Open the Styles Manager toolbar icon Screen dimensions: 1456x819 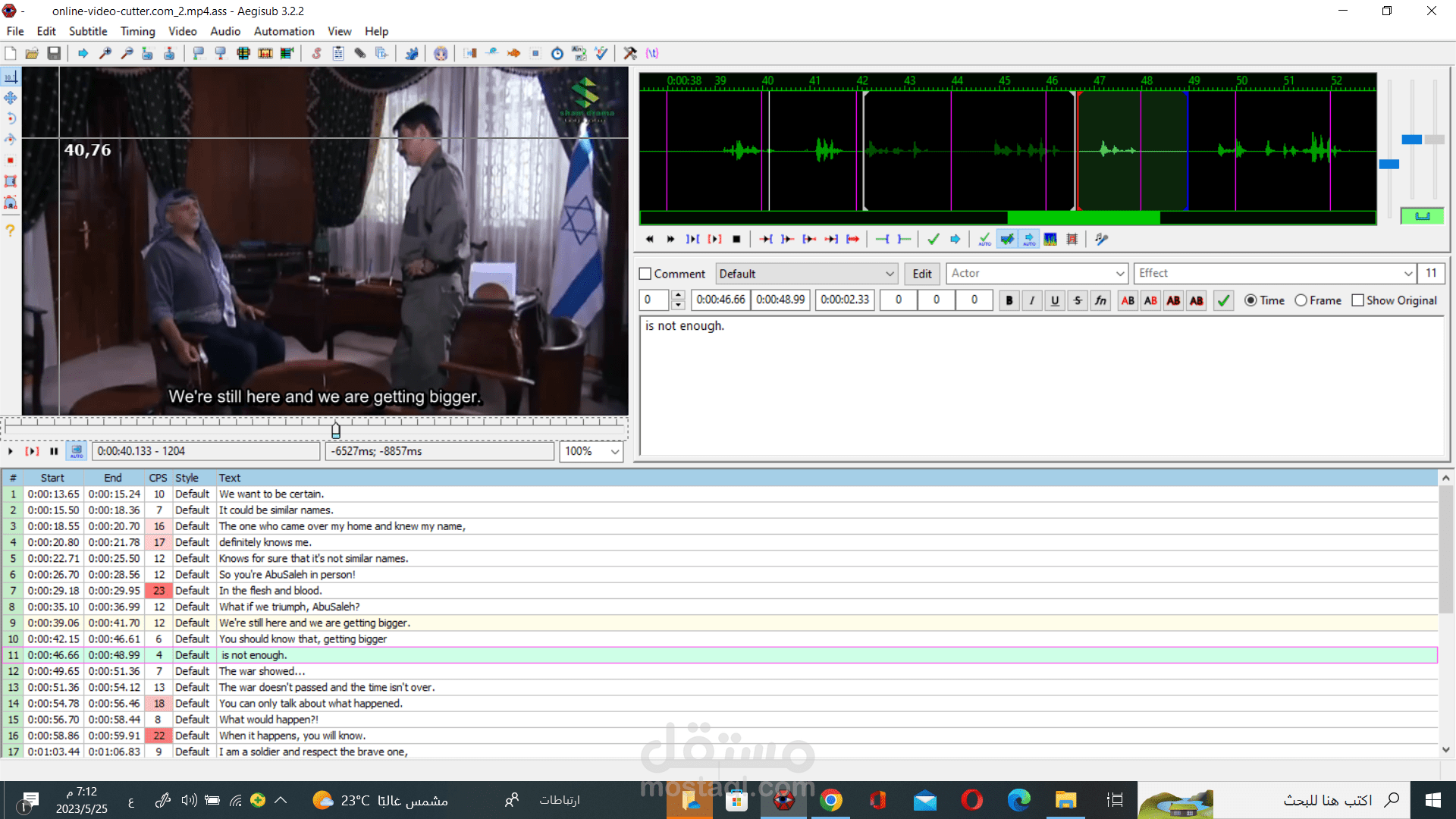[x=316, y=53]
